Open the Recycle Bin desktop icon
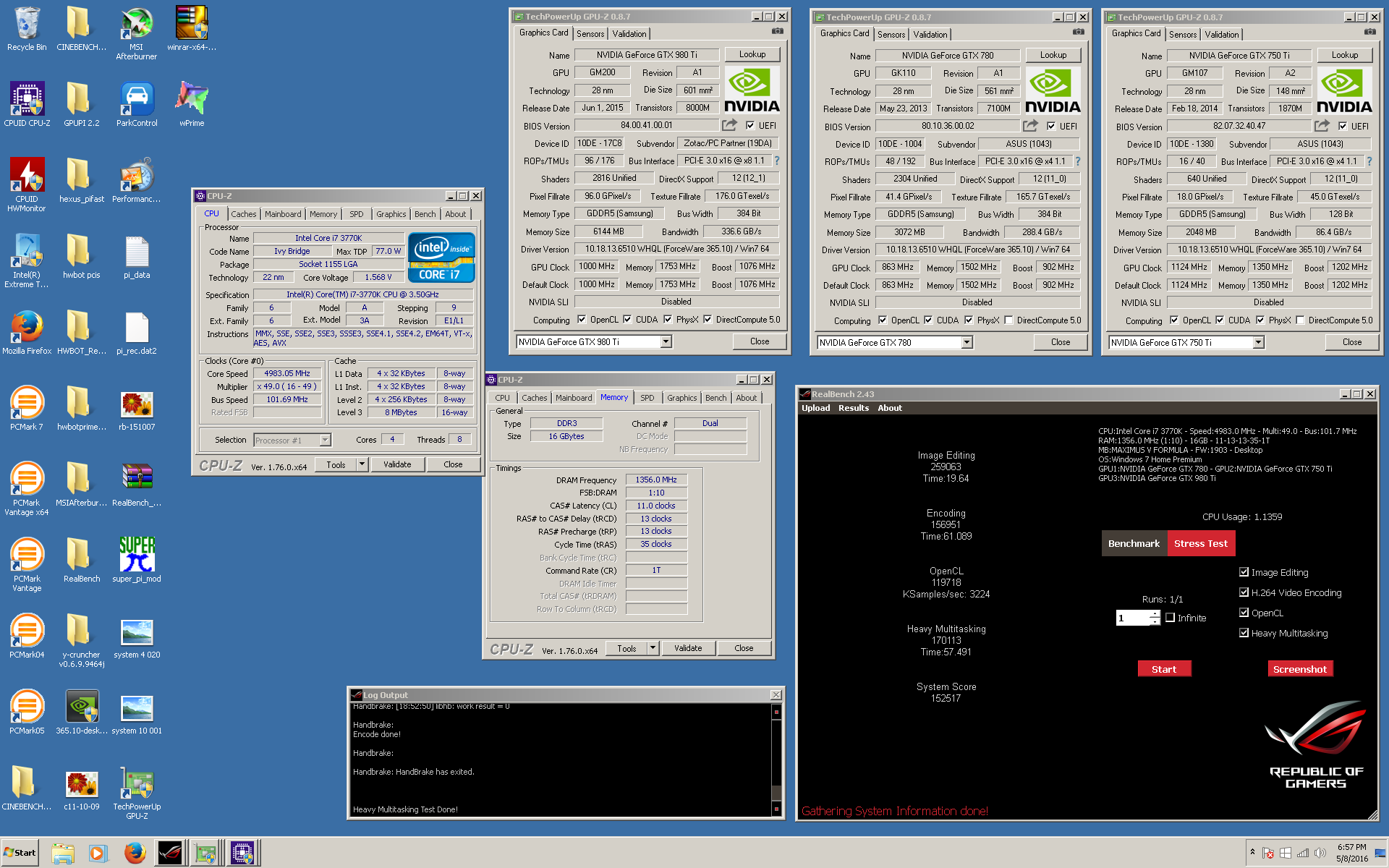Image resolution: width=1389 pixels, height=868 pixels. click(x=27, y=29)
